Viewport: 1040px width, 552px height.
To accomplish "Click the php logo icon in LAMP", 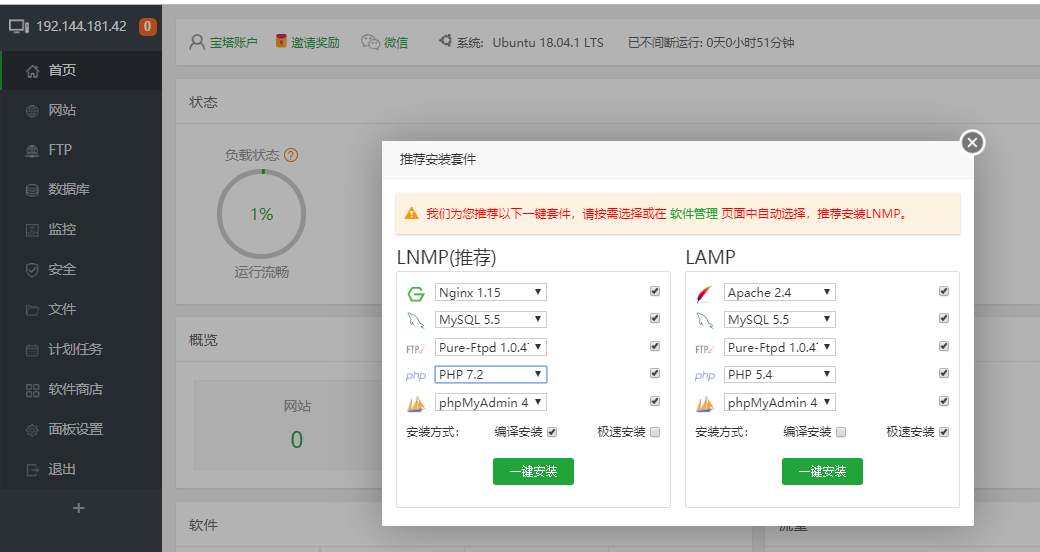I will coord(704,376).
